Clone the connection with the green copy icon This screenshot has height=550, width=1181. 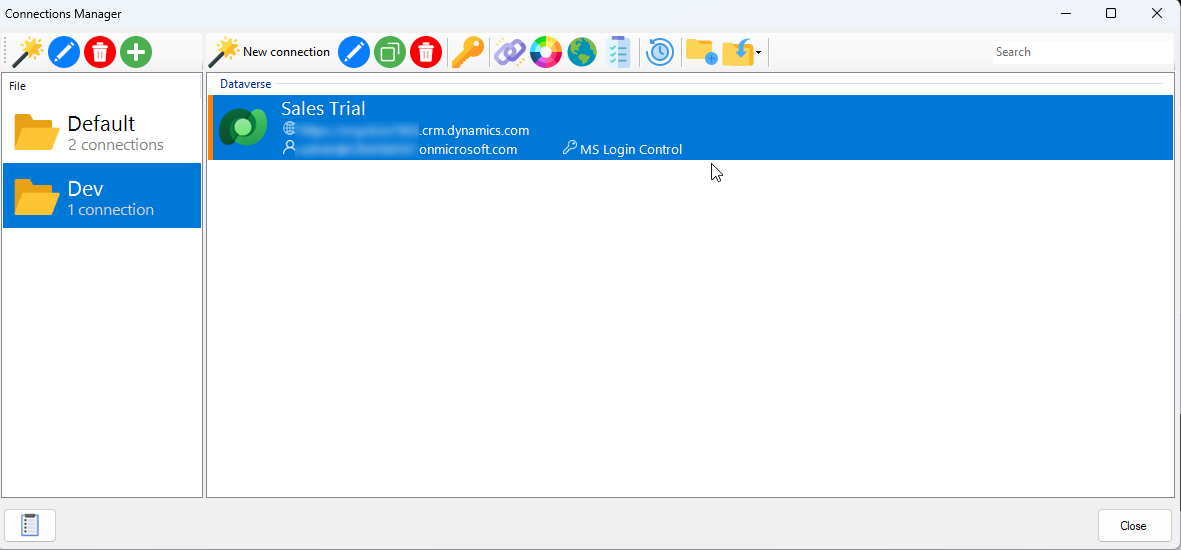(x=390, y=52)
